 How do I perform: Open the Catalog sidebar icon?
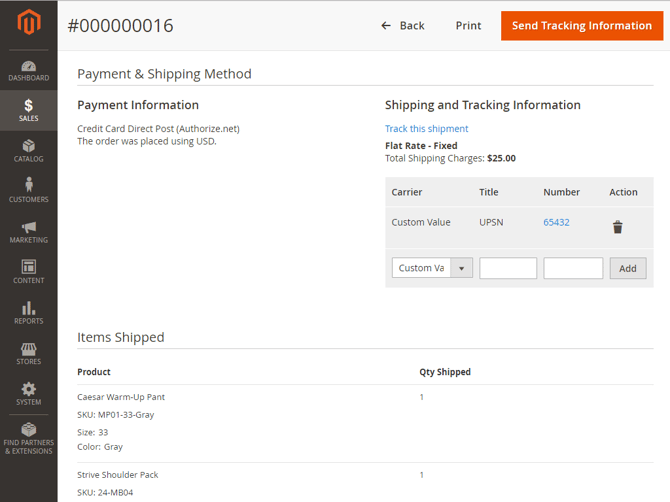coord(28,150)
